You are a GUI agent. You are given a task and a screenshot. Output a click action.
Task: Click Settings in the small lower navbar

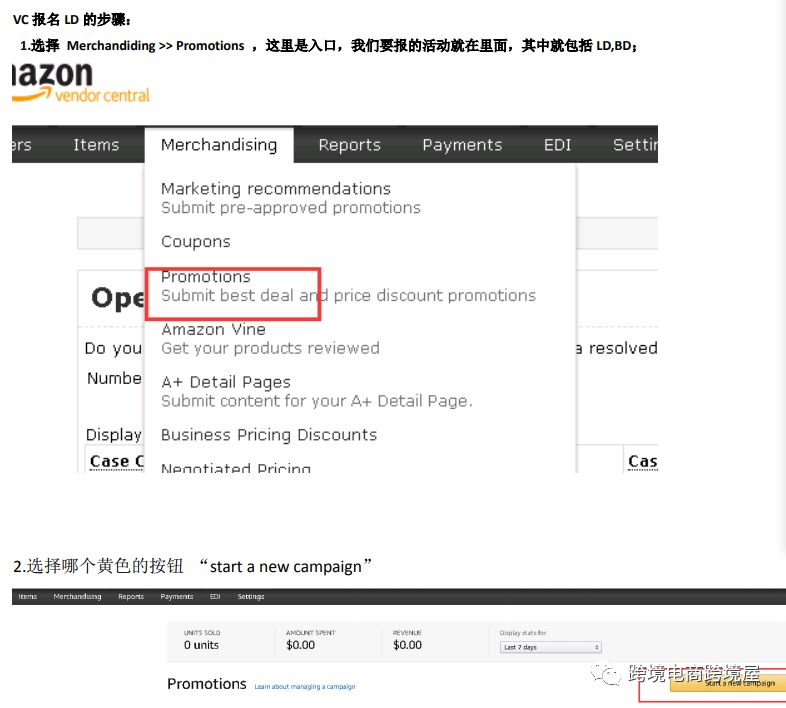251,596
